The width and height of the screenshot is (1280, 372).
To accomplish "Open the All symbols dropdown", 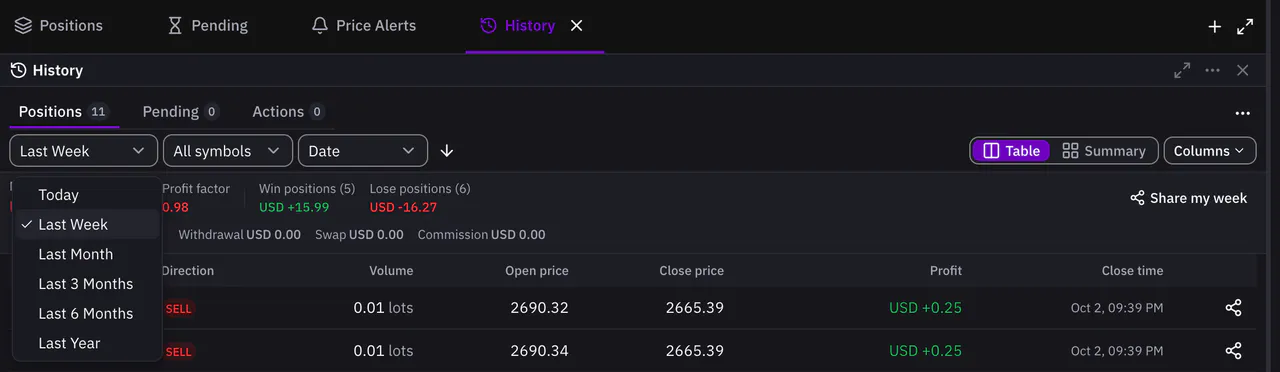I will (228, 151).
